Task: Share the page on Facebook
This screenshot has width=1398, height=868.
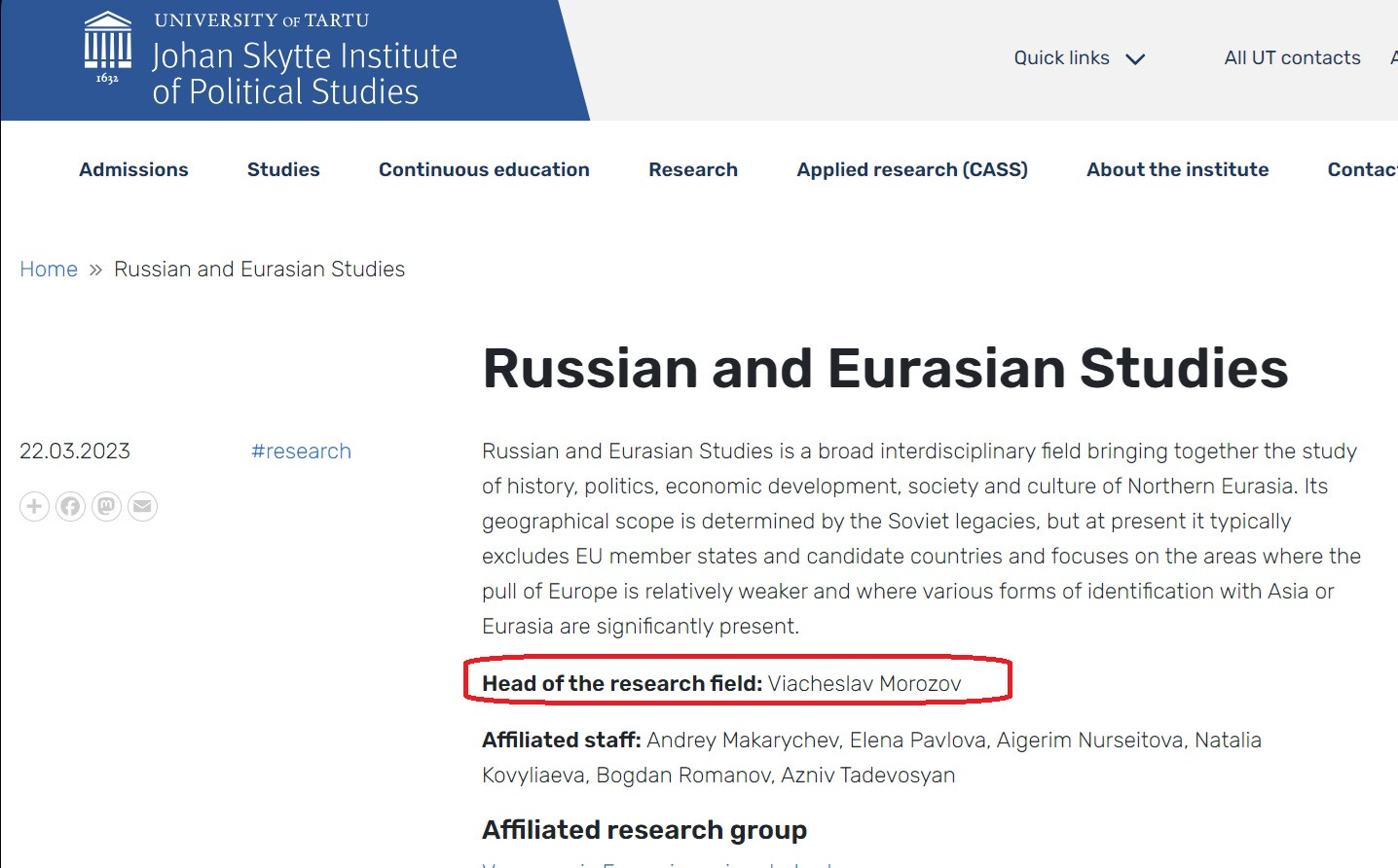Action: point(70,506)
